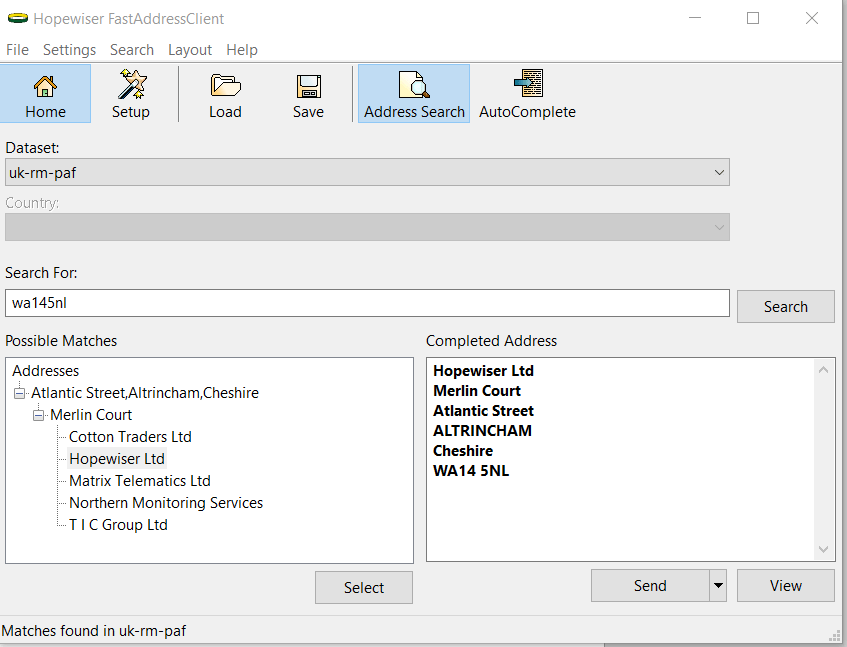847x647 pixels.
Task: Close the FastAddressClient window
Action: click(x=811, y=18)
